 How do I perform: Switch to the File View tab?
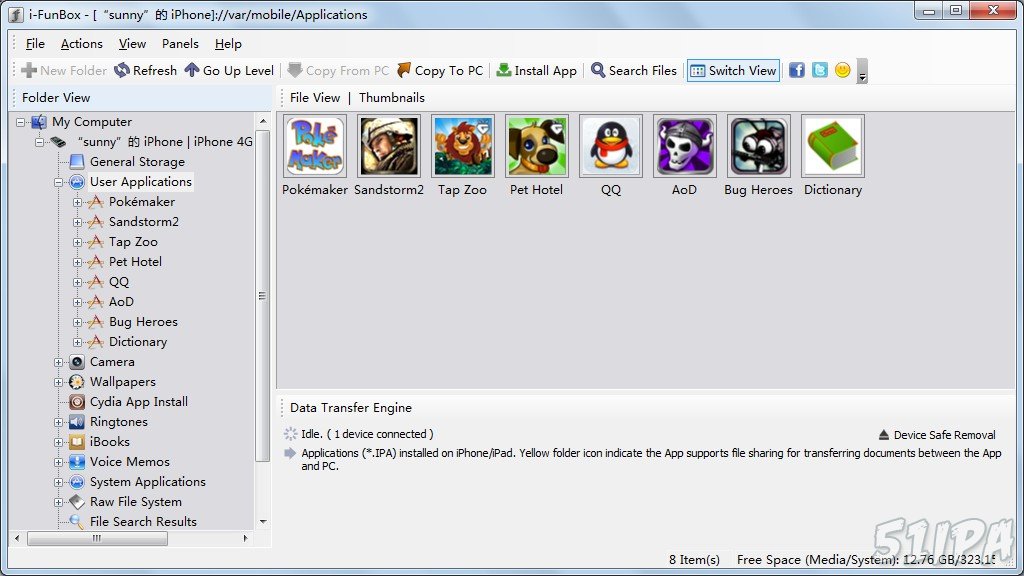(315, 97)
